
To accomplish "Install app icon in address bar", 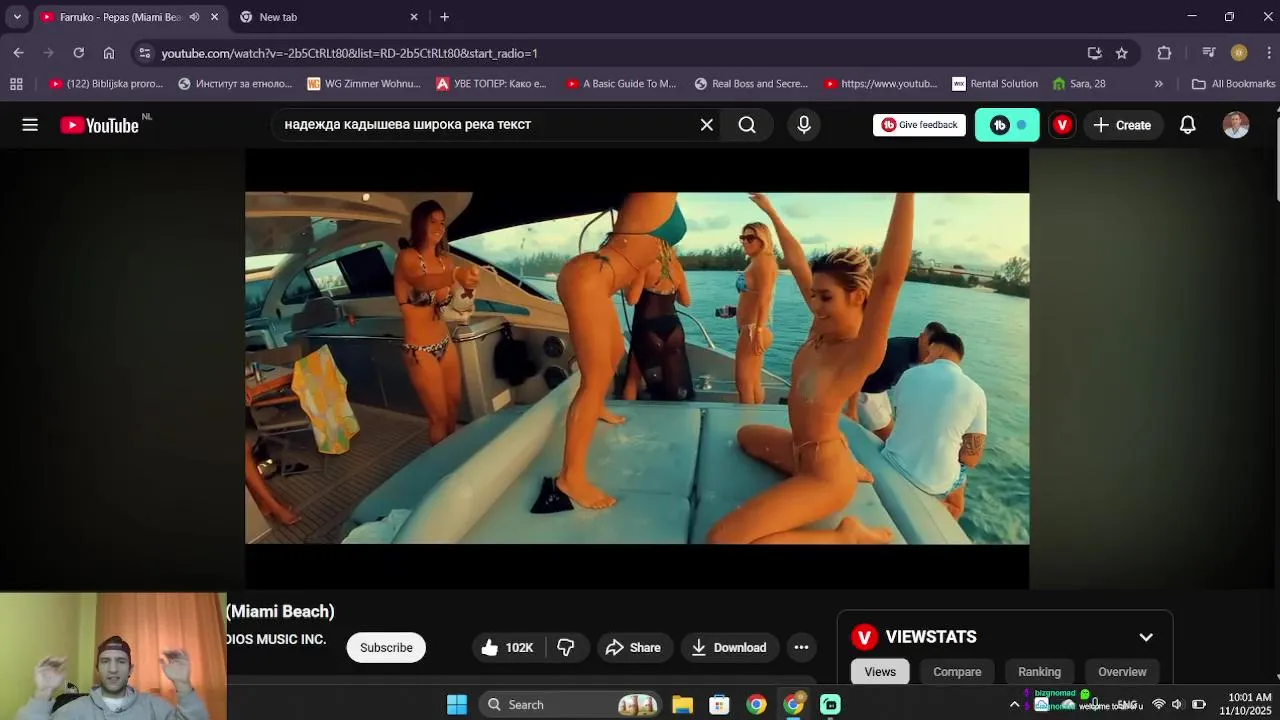I will (1094, 53).
